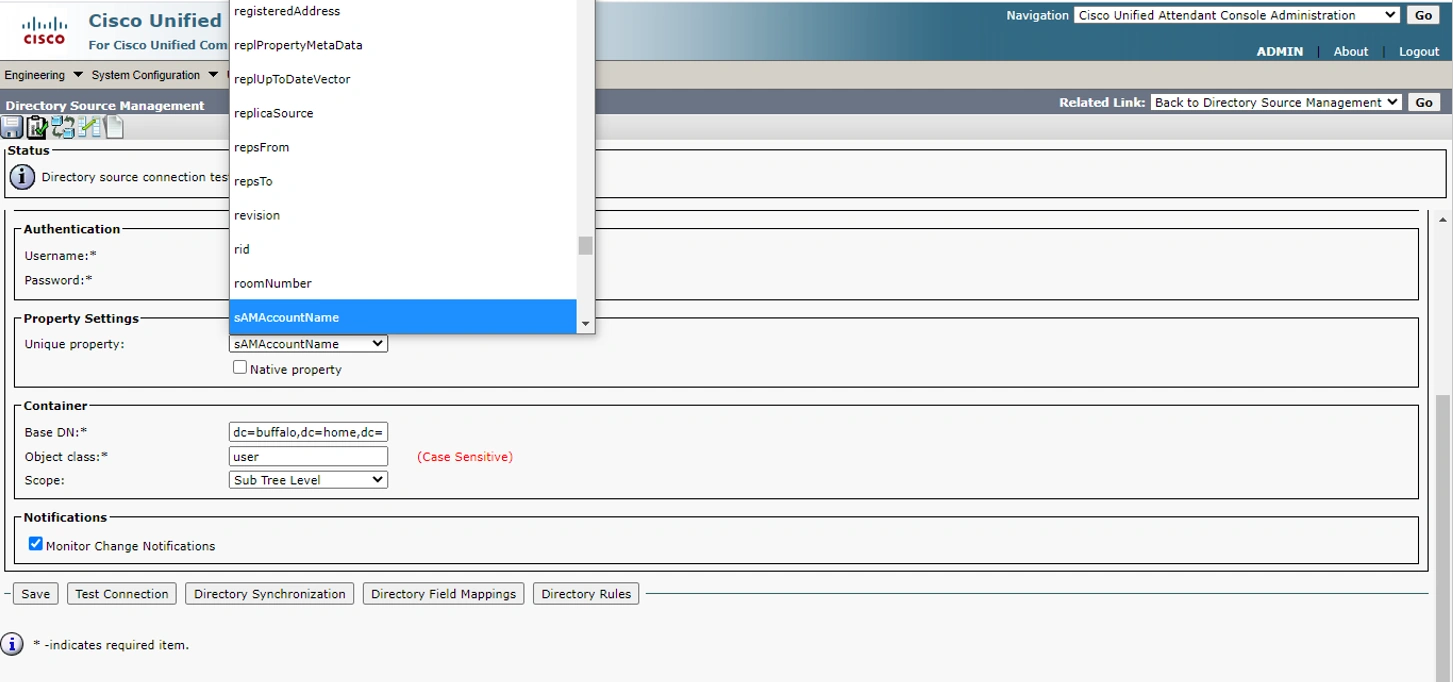Select repsFrom in the list
The width and height of the screenshot is (1453, 682).
(403, 147)
